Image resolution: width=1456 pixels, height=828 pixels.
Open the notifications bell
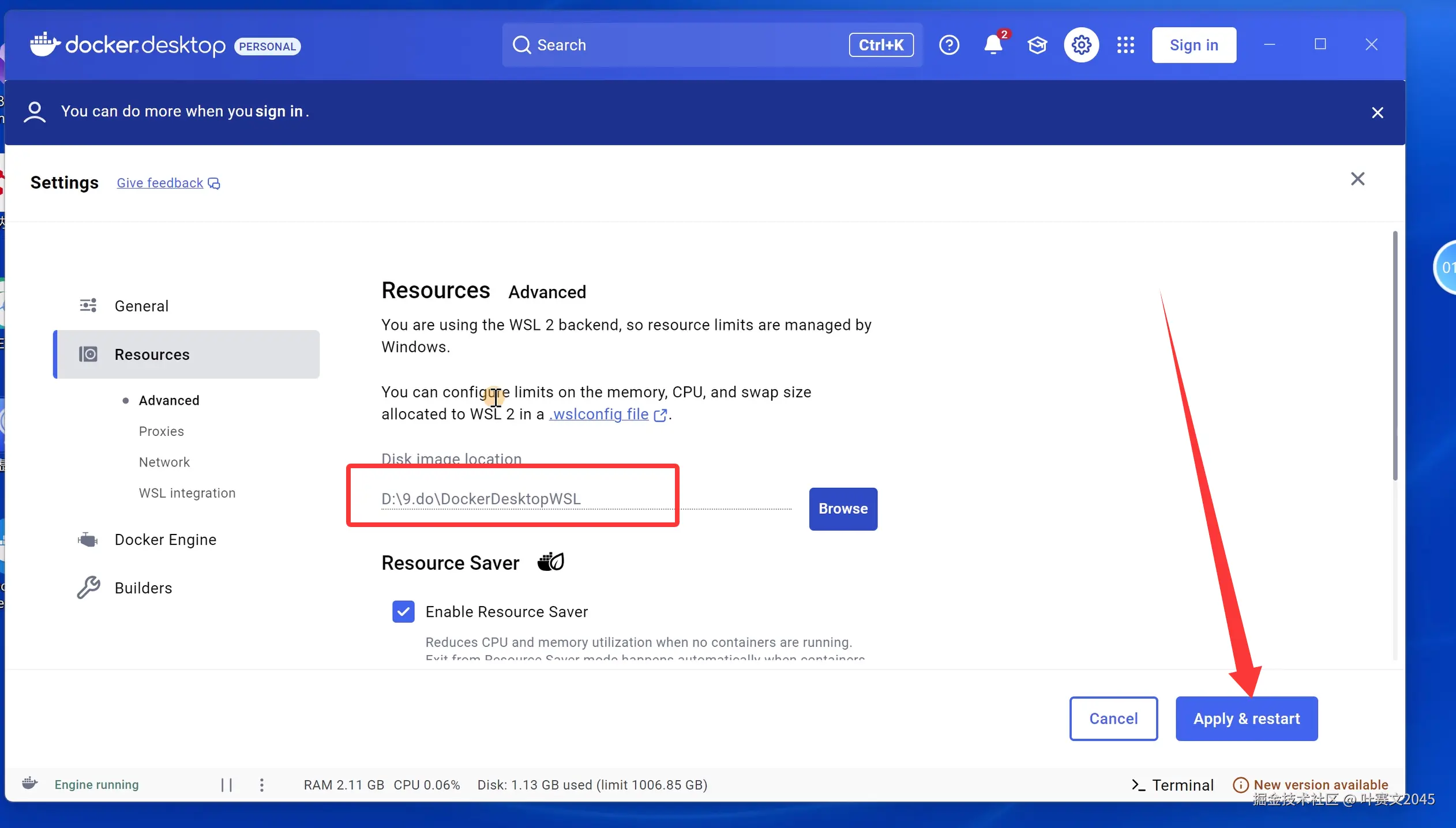[x=993, y=45]
